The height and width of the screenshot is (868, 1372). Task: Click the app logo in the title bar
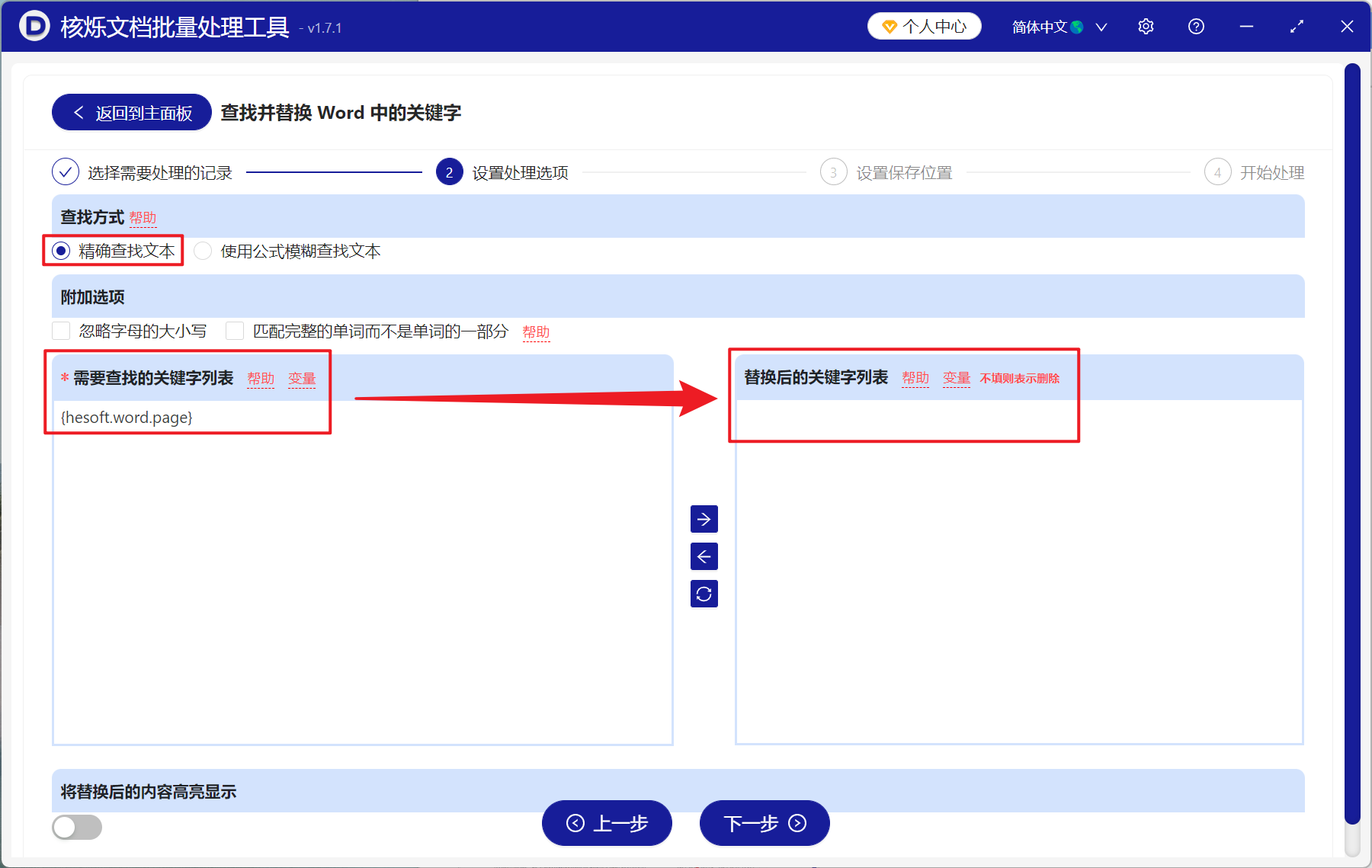point(34,26)
